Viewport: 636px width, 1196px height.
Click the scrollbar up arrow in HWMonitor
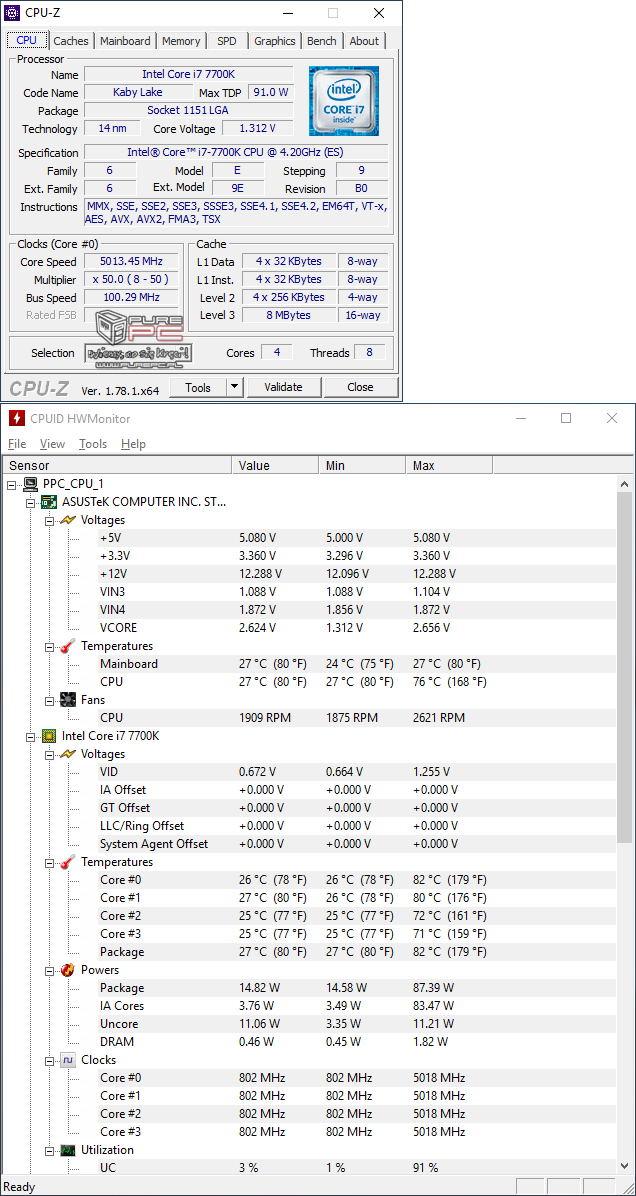pos(625,484)
